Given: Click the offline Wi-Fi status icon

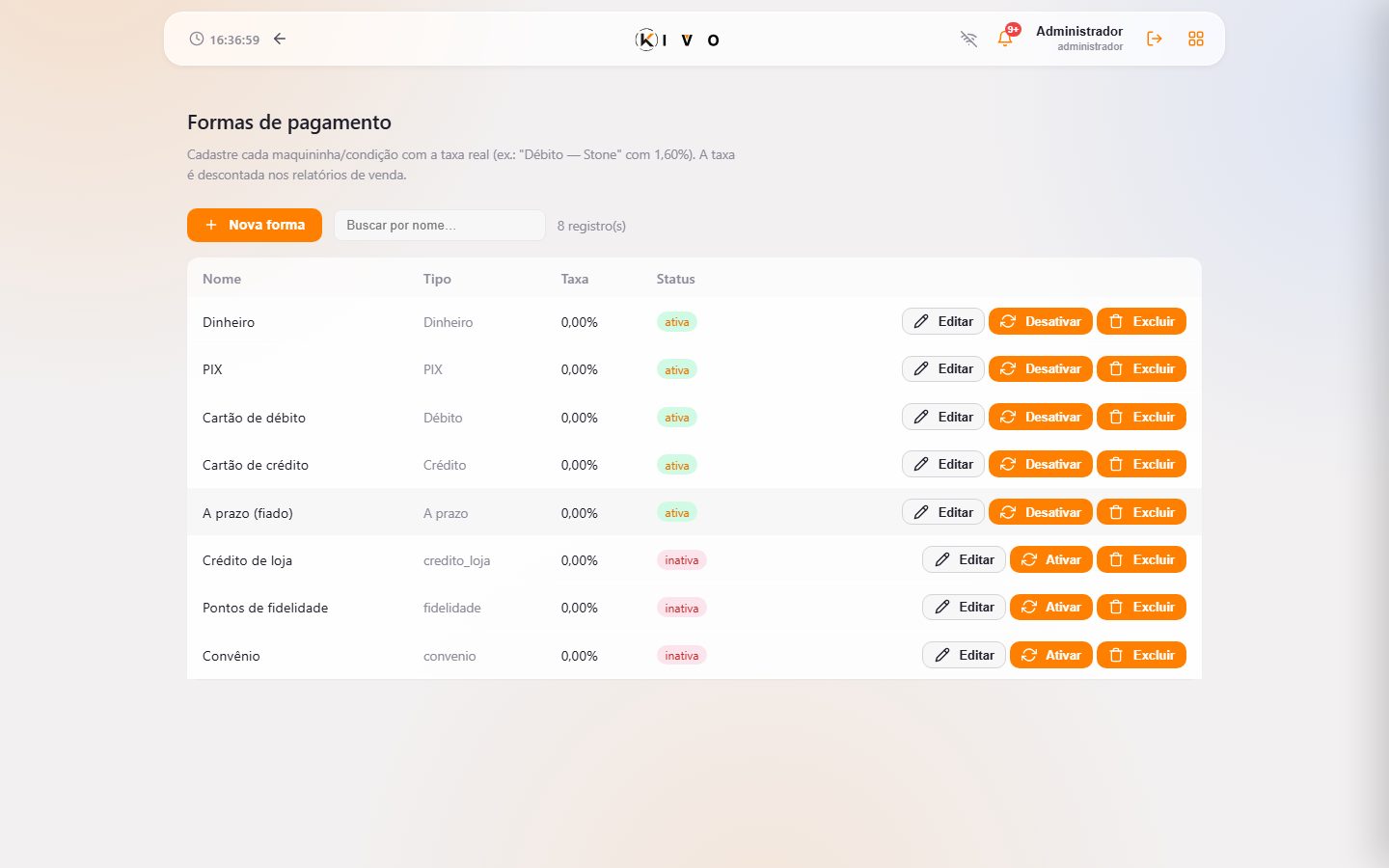Looking at the screenshot, I should point(968,39).
